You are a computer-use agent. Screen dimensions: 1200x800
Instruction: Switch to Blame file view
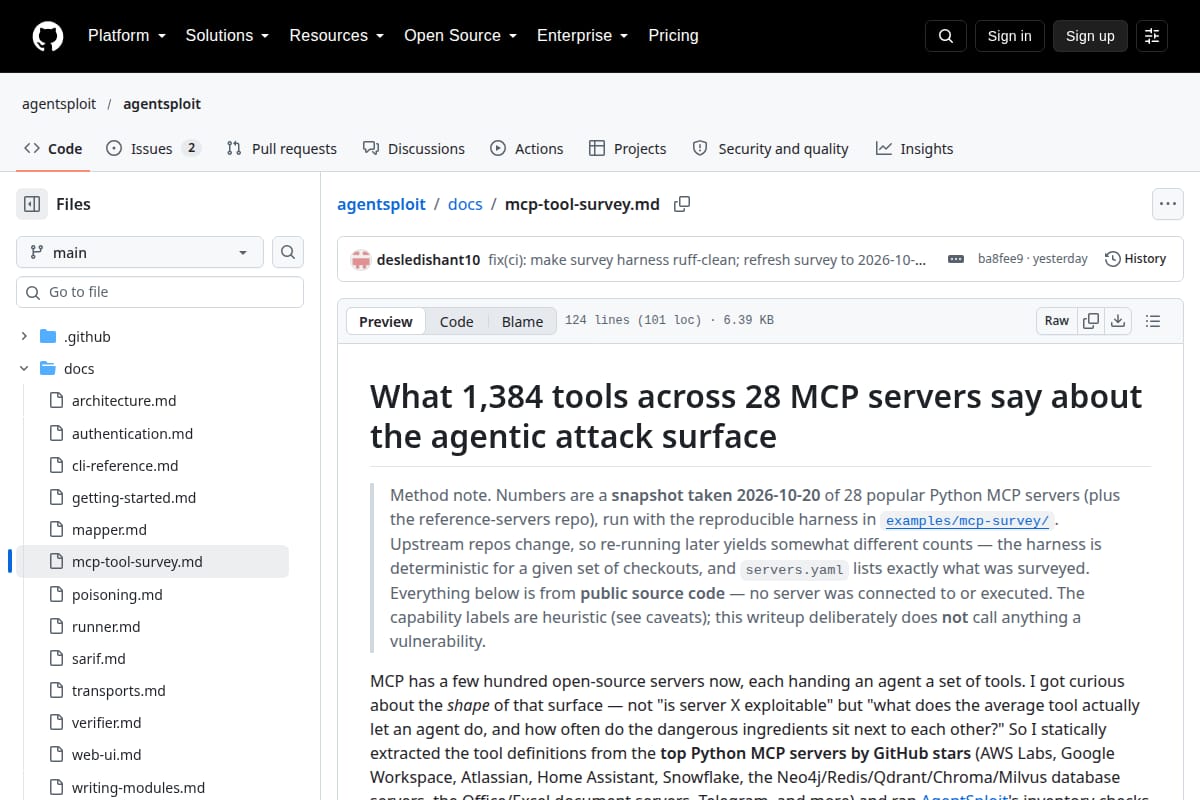[523, 321]
